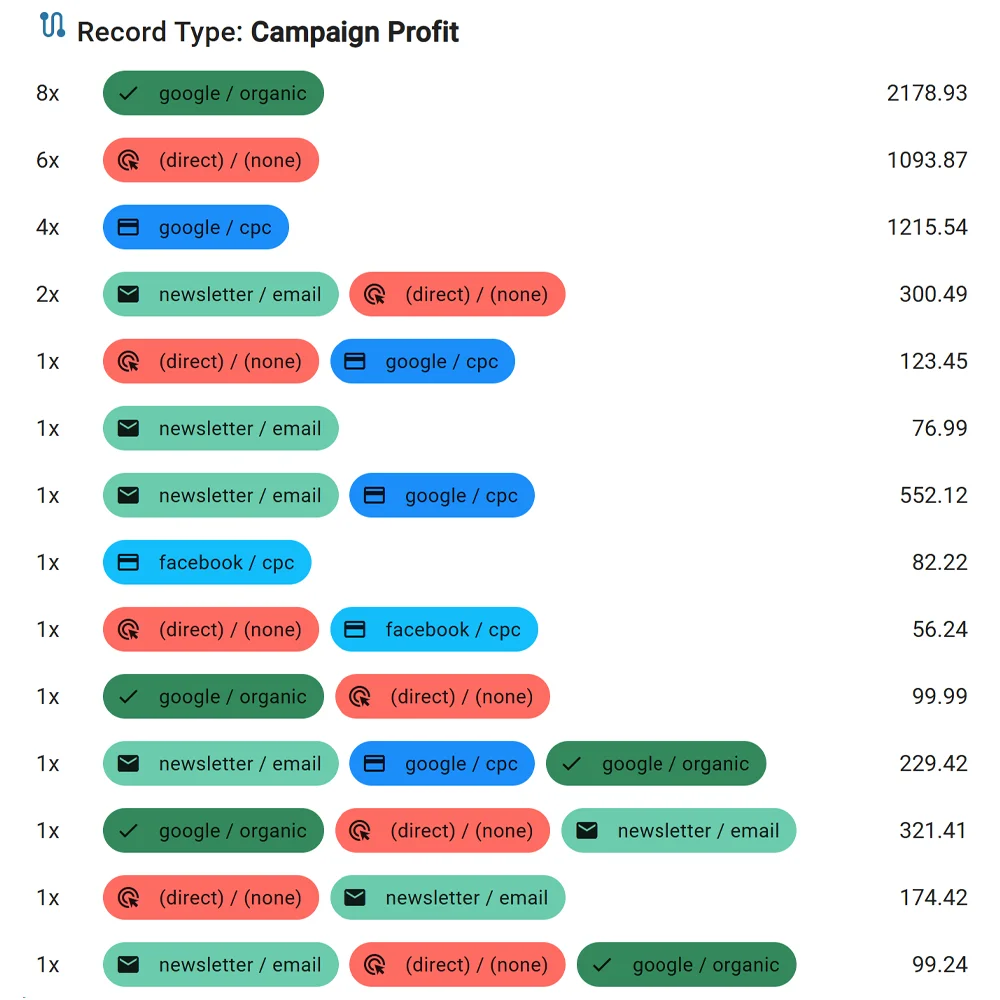Click the cursor-click icon inside the 6x (direct) / (none) pill

[x=127, y=160]
